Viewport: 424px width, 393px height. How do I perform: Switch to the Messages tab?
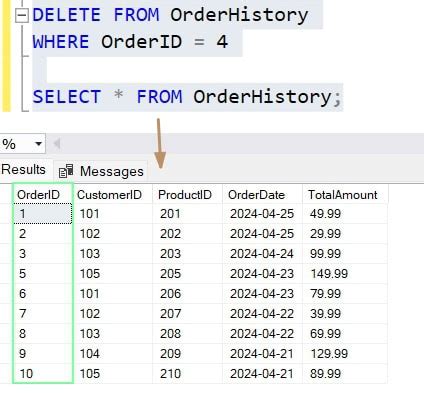click(x=101, y=171)
